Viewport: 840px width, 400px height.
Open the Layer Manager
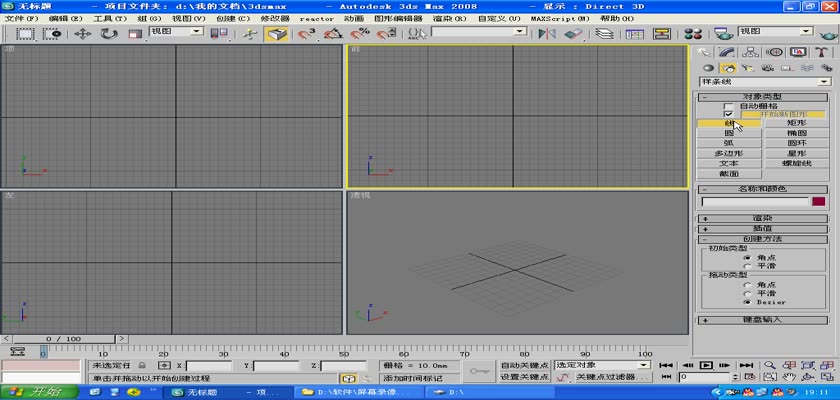pyautogui.click(x=605, y=34)
